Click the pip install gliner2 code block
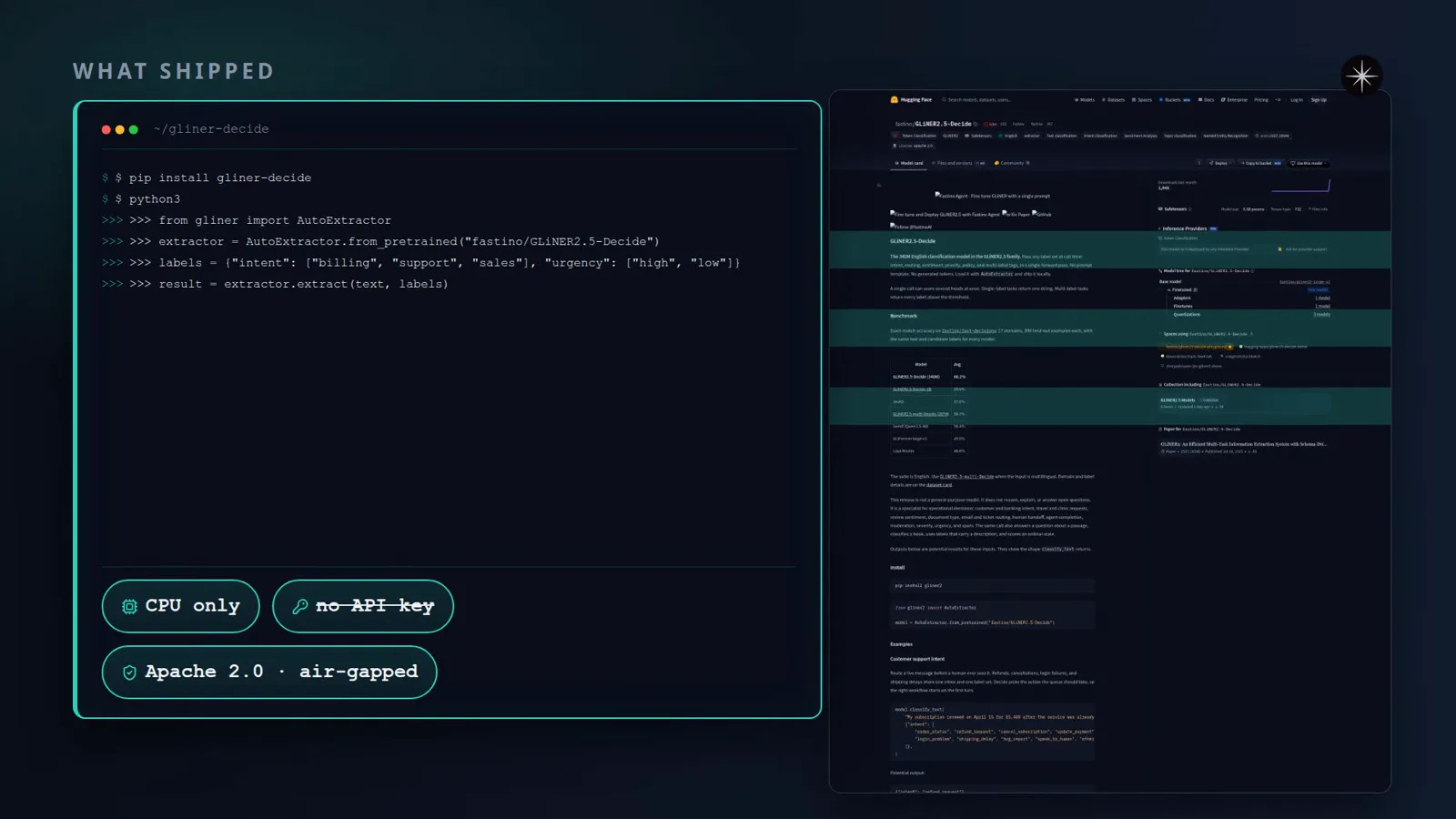This screenshot has width=1456, height=819. click(x=992, y=586)
